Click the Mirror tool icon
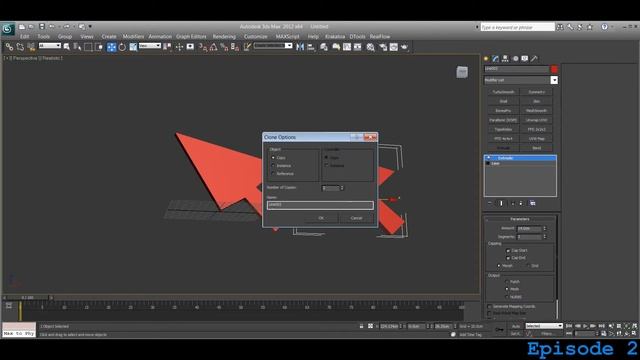Screen dimensions: 640x360 tap(300, 47)
